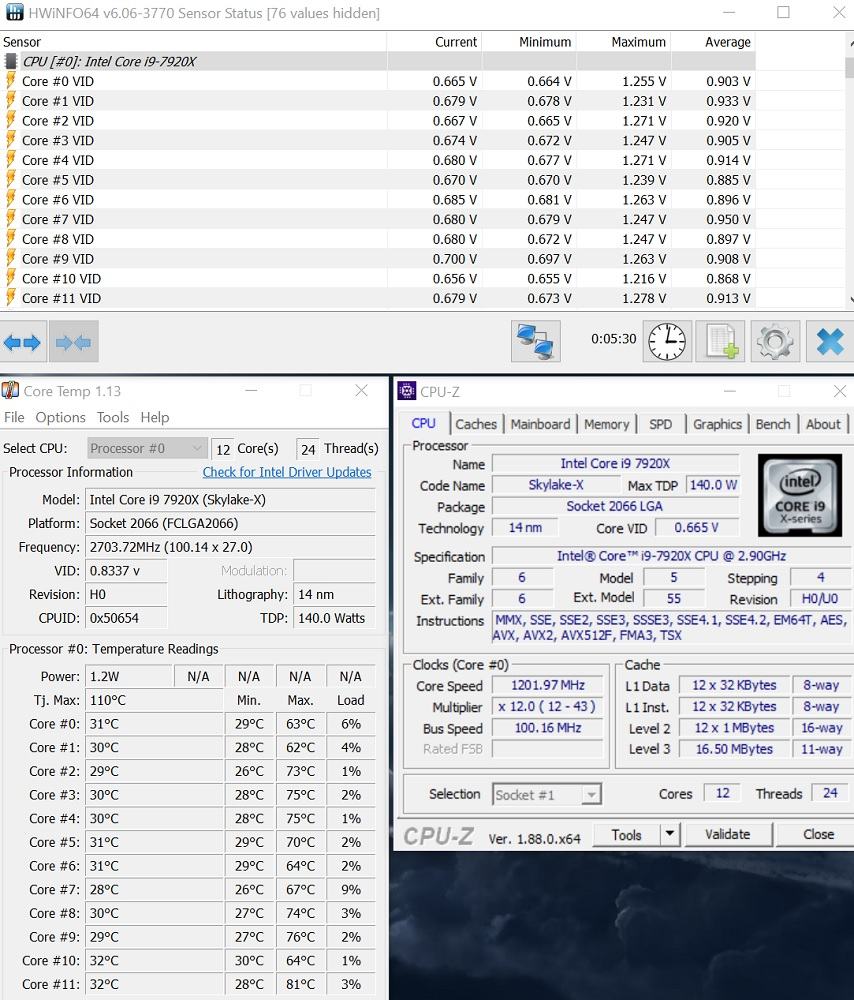Screen dimensions: 854x1000
Task: Click the Intel Core i9 X-series logo
Action: click(x=800, y=495)
